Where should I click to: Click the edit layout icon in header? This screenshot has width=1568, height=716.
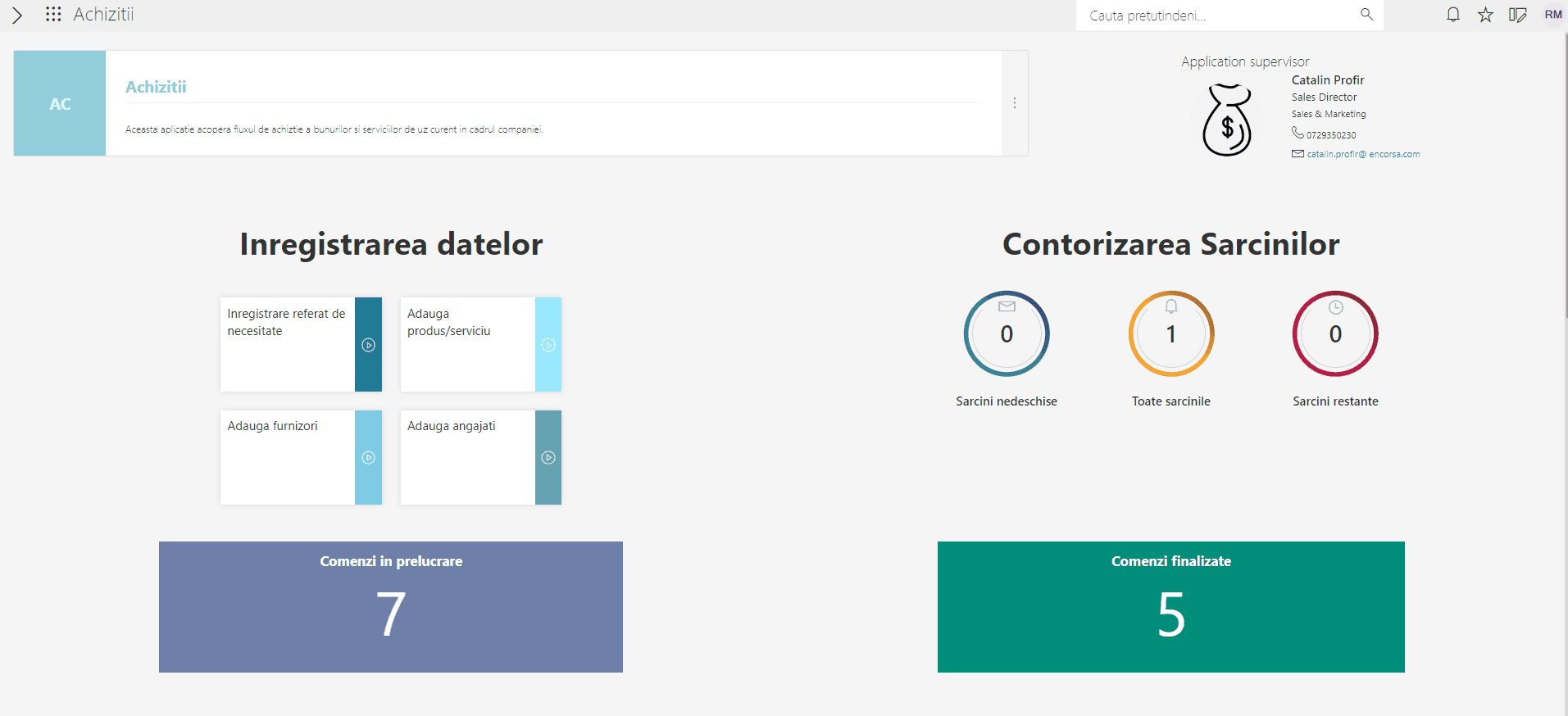[x=1518, y=15]
